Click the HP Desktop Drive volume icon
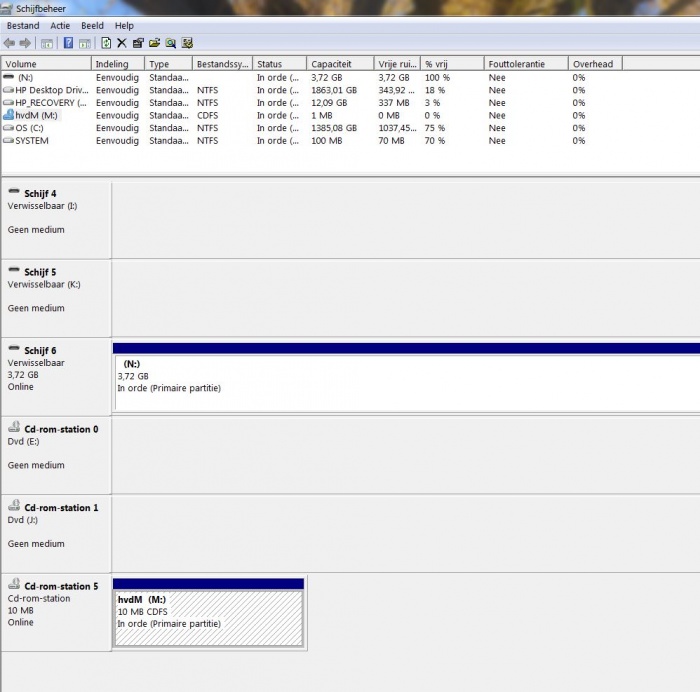 pos(8,90)
